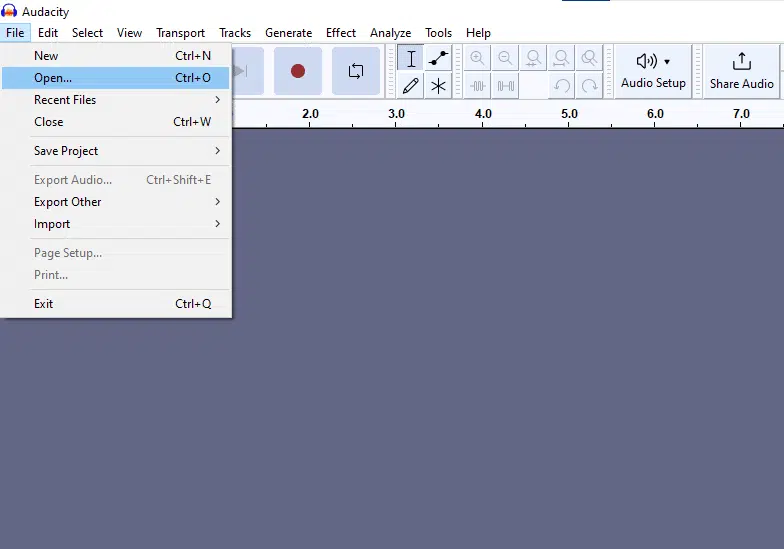Screen dimensions: 784x549
Task: Expand the Recent Files submenu
Action: (116, 100)
